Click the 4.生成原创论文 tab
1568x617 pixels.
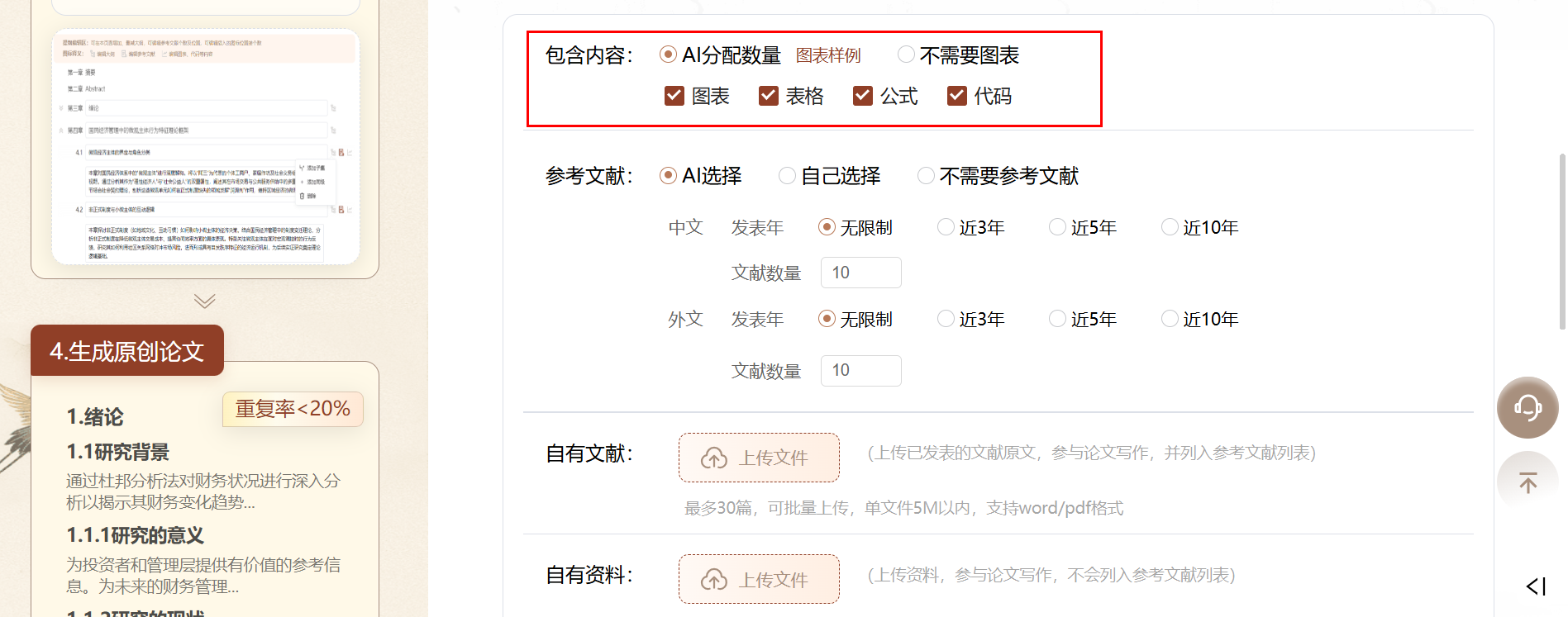pos(127,351)
